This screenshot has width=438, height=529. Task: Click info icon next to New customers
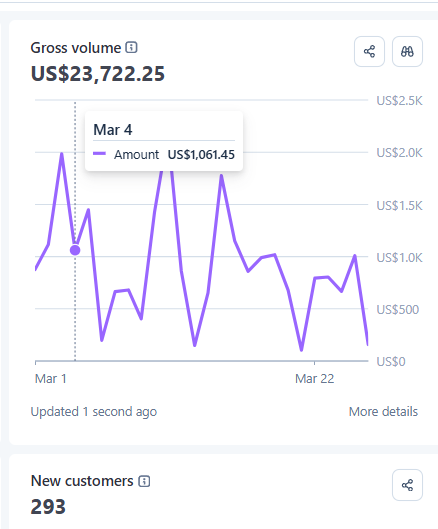coord(144,481)
